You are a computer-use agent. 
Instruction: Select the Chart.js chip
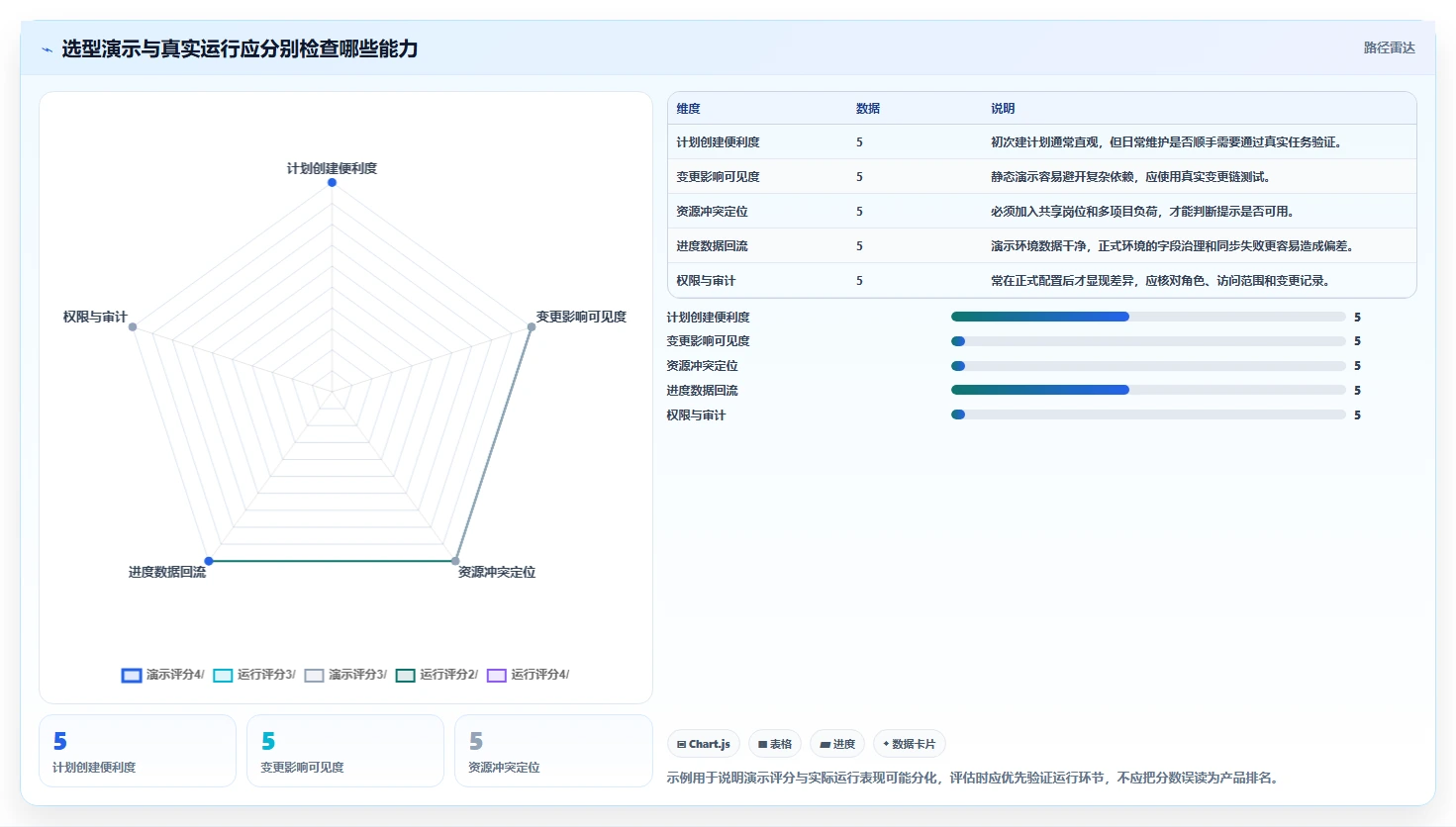[704, 744]
